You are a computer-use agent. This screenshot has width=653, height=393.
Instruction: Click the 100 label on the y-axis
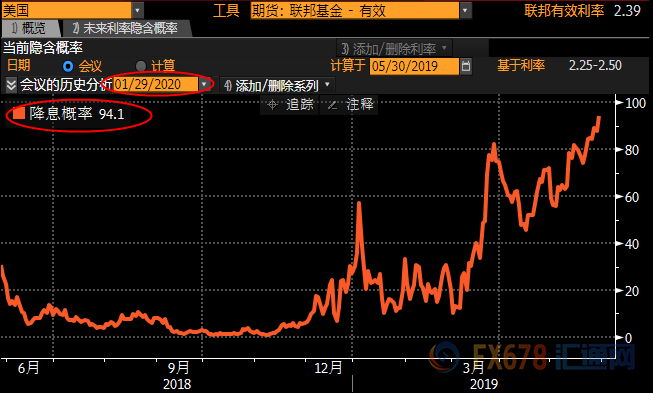pyautogui.click(x=636, y=103)
